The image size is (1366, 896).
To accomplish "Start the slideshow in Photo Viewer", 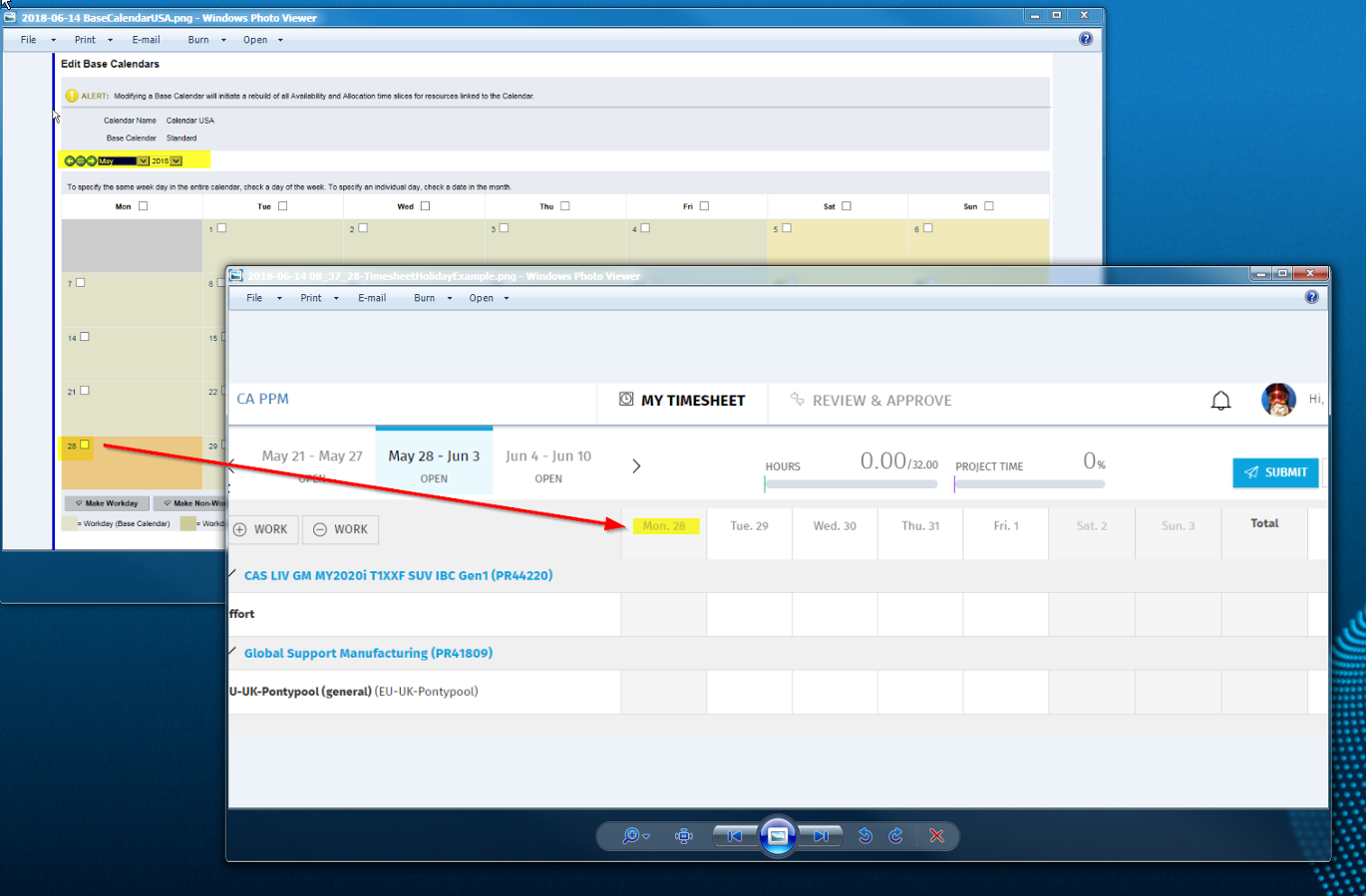I will pos(777,836).
